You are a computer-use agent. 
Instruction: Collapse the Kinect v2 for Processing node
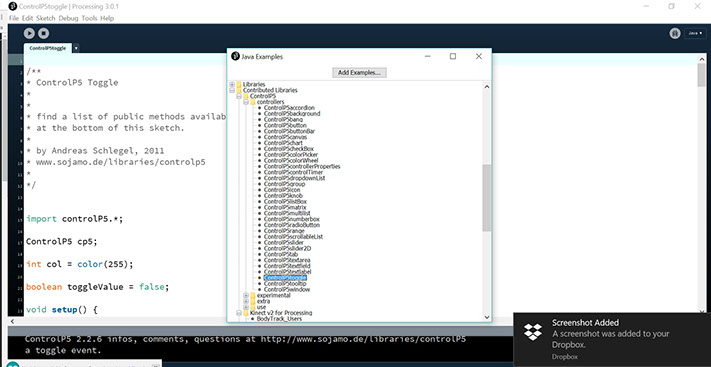click(239, 313)
